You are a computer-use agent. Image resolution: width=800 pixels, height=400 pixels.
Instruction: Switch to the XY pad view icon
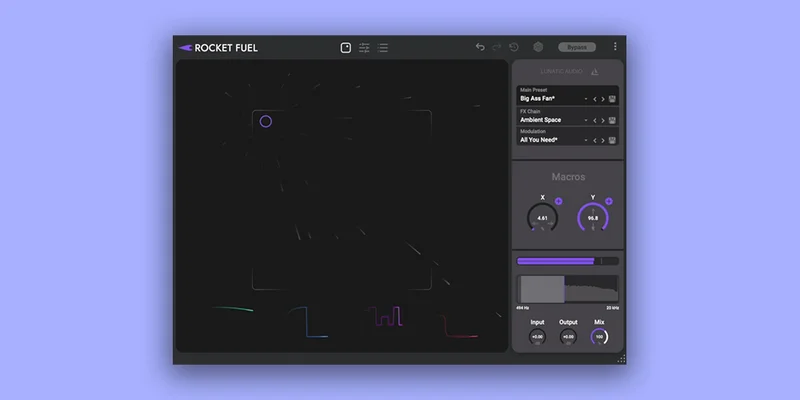point(345,47)
